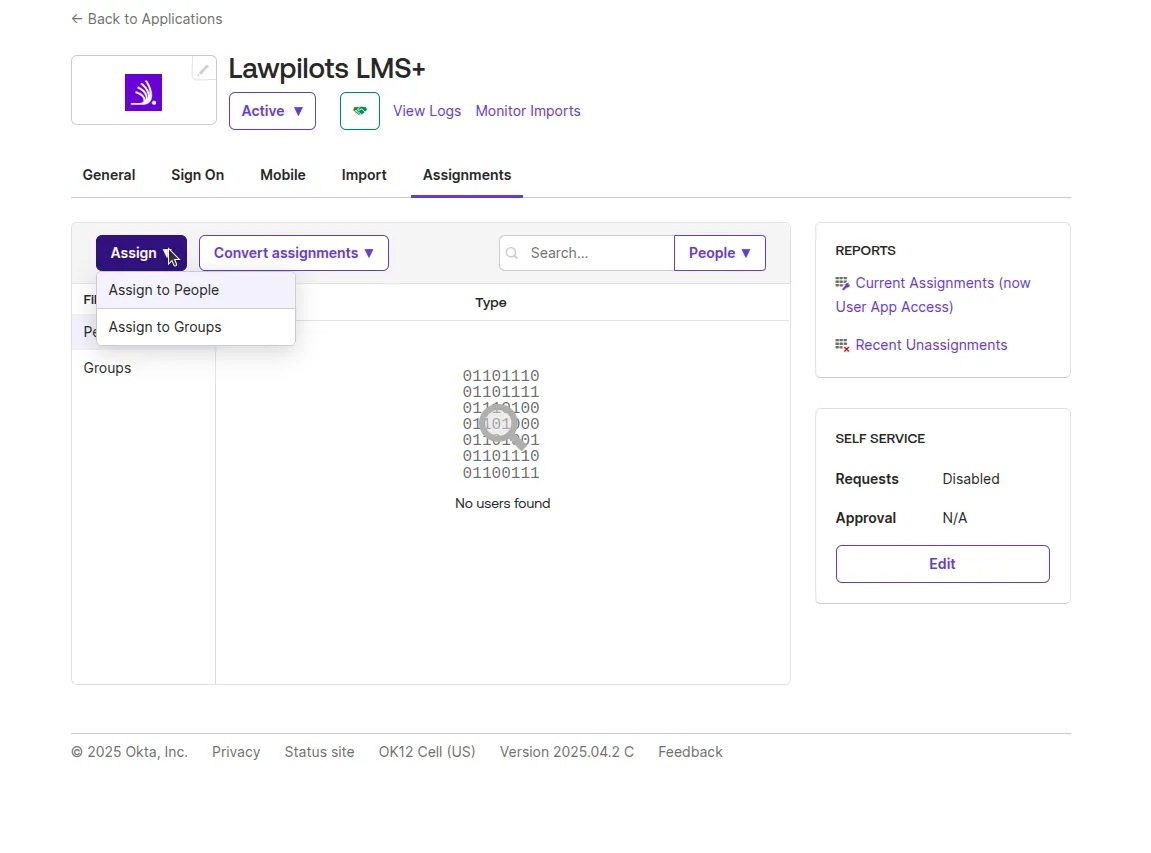Click the Requests Disabled value

click(x=971, y=479)
